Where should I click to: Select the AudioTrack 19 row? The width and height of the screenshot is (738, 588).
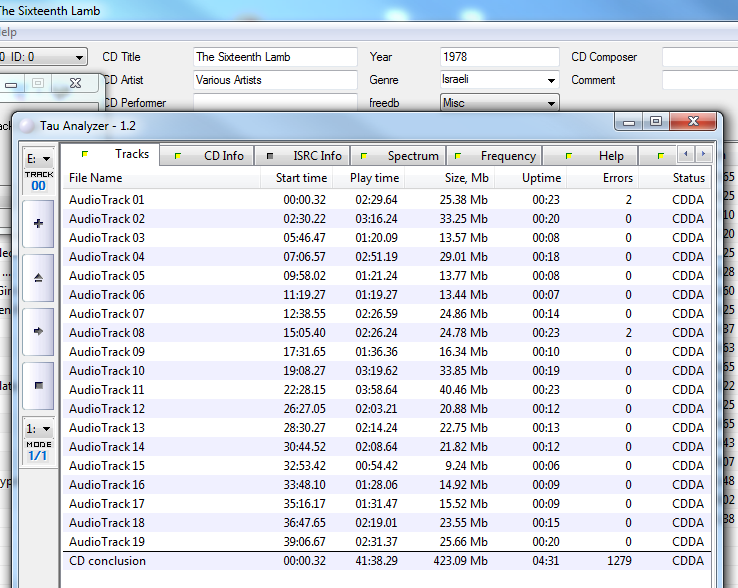point(386,542)
